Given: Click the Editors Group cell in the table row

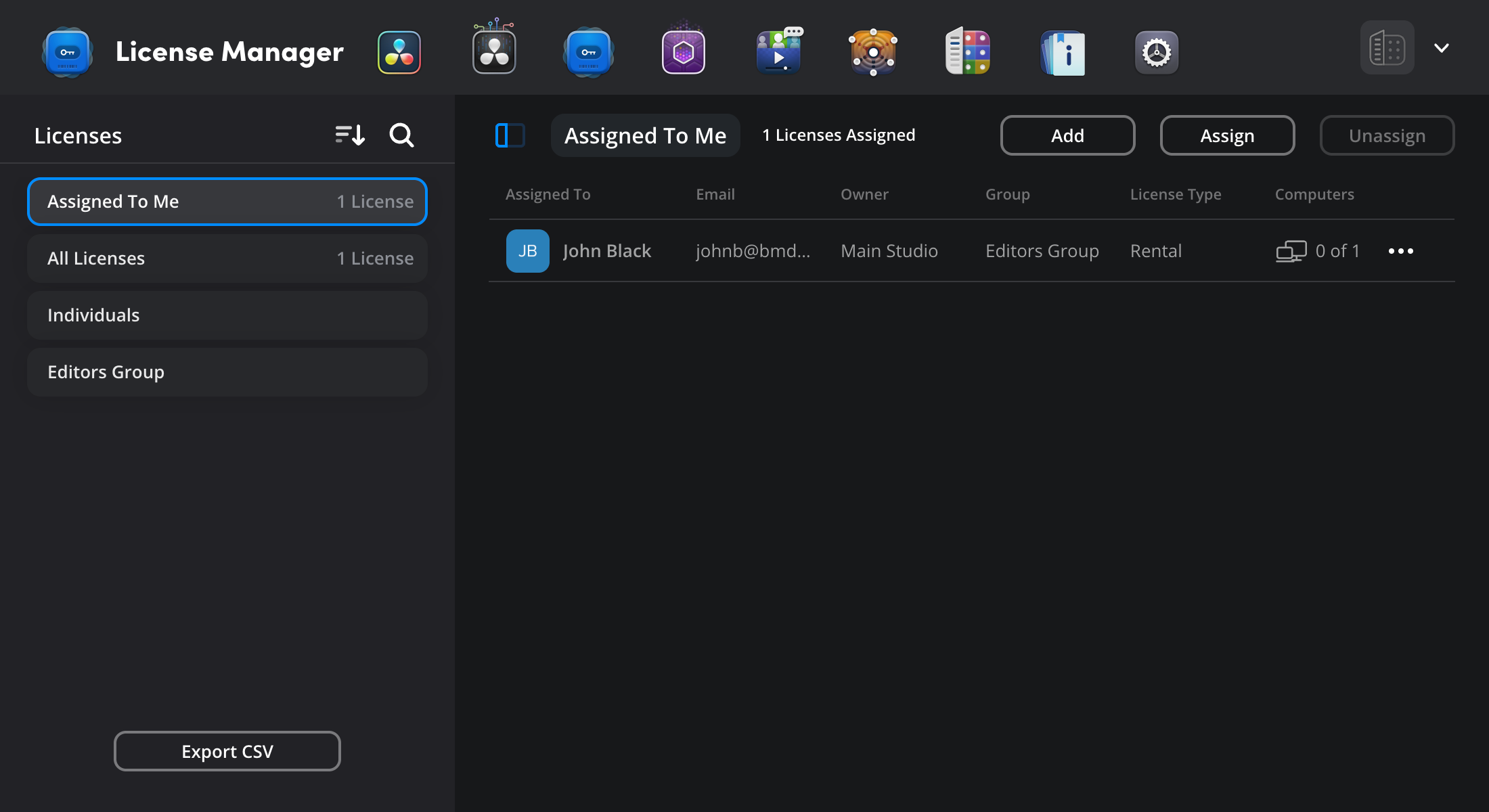Looking at the screenshot, I should tap(1042, 250).
